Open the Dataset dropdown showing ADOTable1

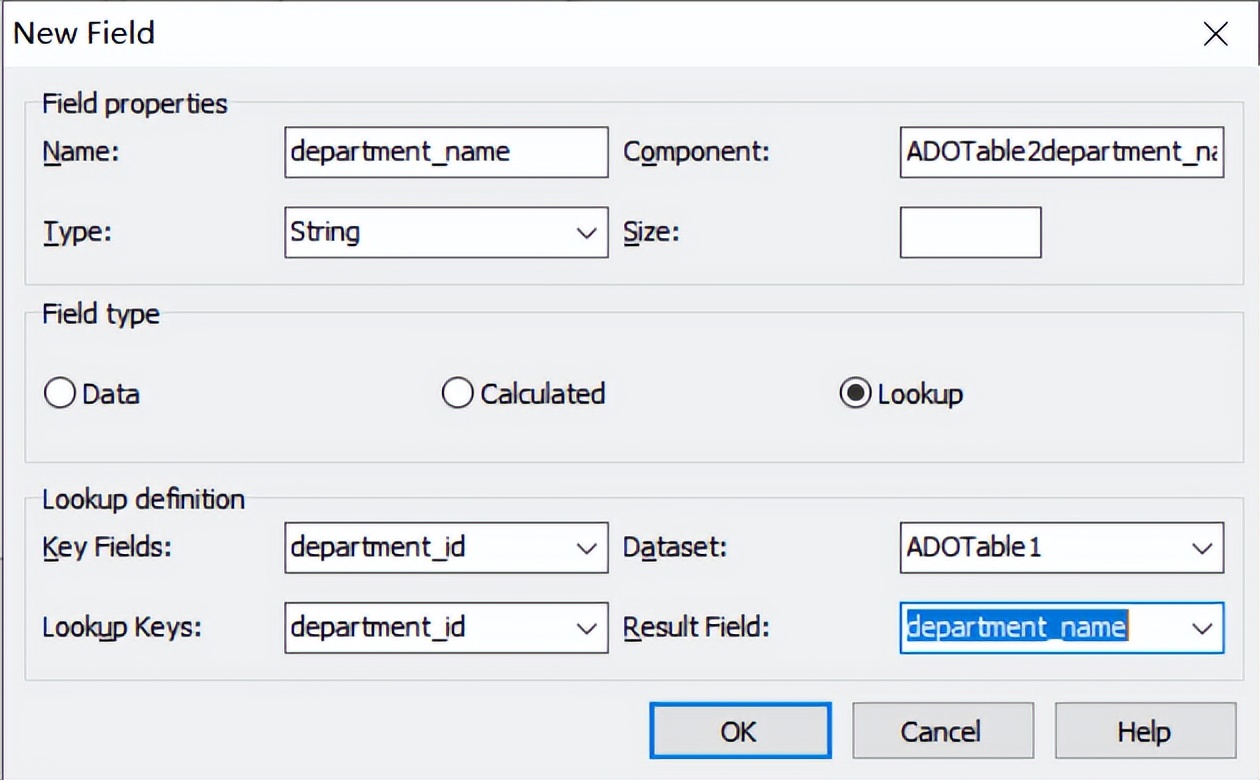pyautogui.click(x=1201, y=548)
